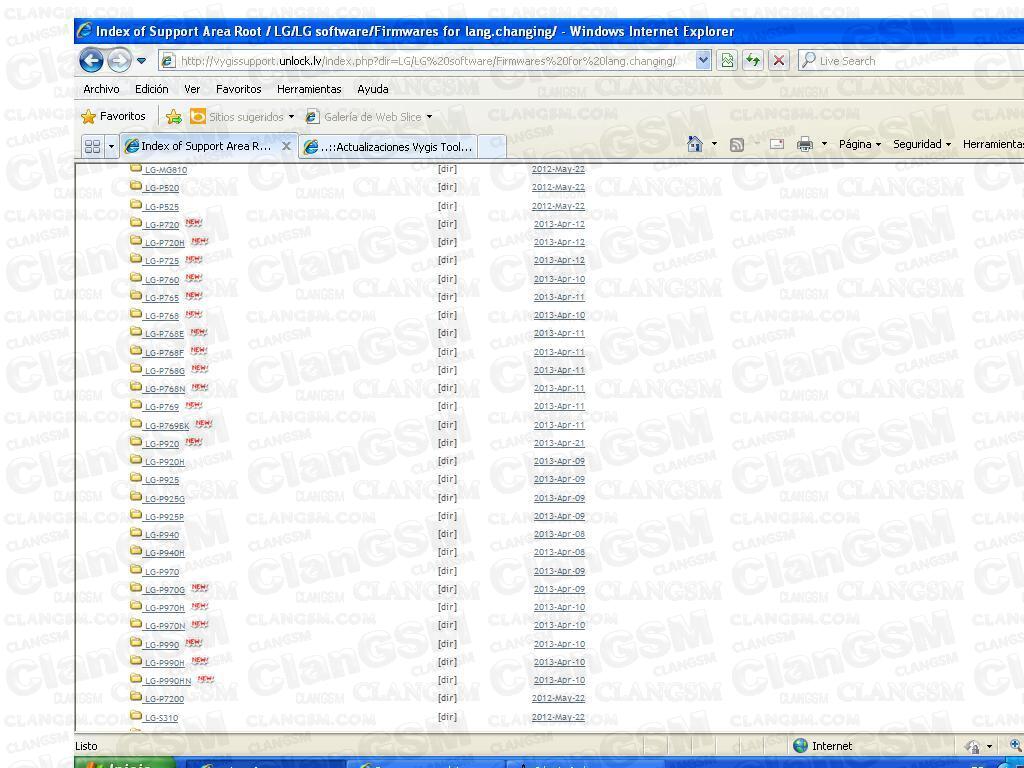
Task: Open the Seguridad dropdown menu
Action: pos(921,144)
